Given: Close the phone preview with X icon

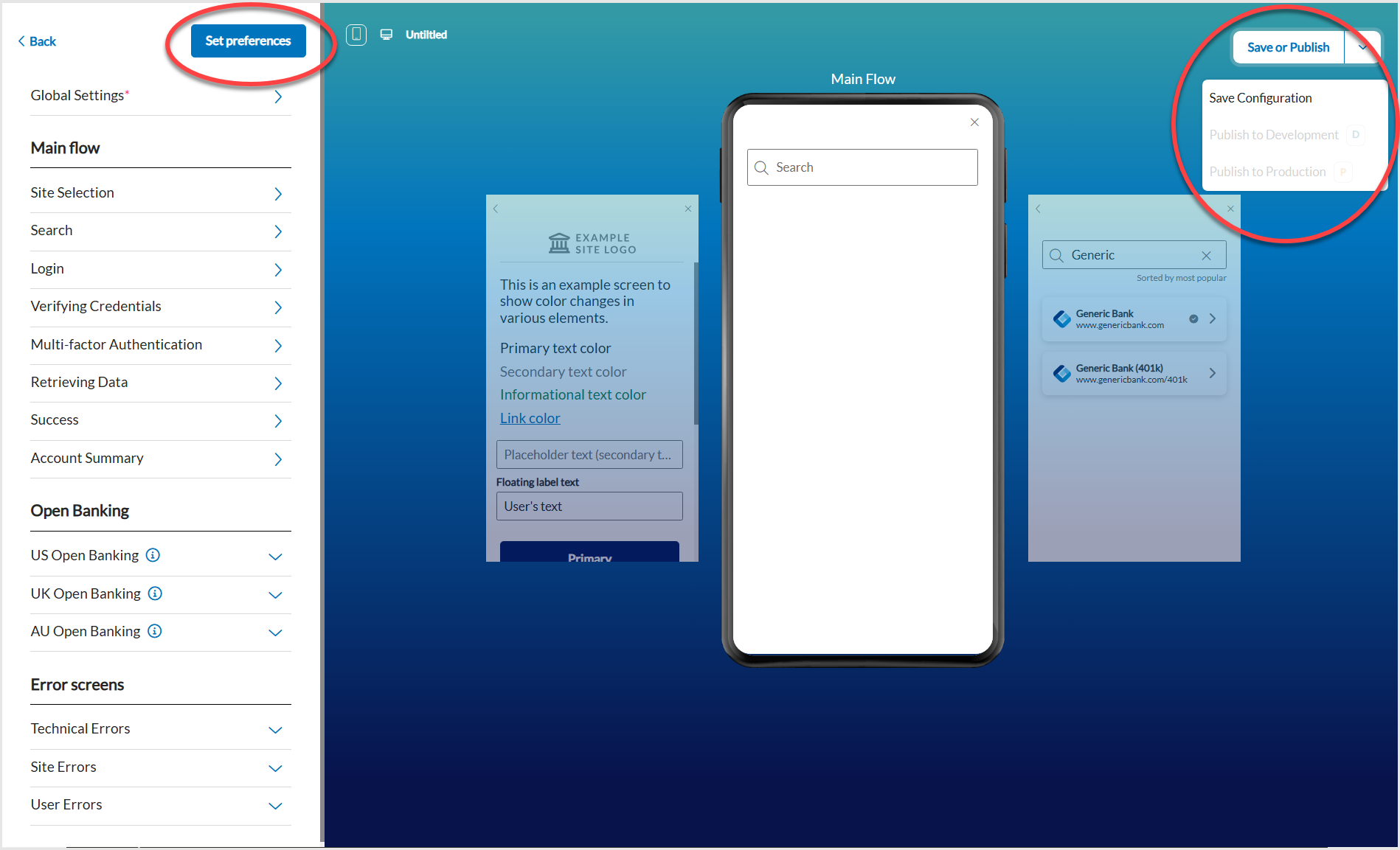Looking at the screenshot, I should click(x=974, y=122).
